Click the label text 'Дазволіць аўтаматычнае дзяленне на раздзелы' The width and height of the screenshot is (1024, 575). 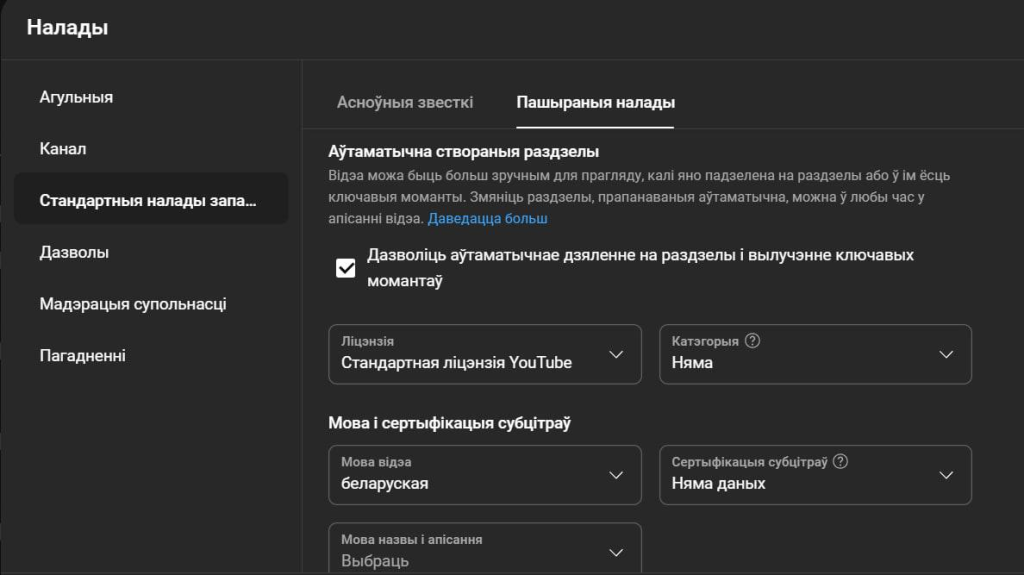coord(640,256)
